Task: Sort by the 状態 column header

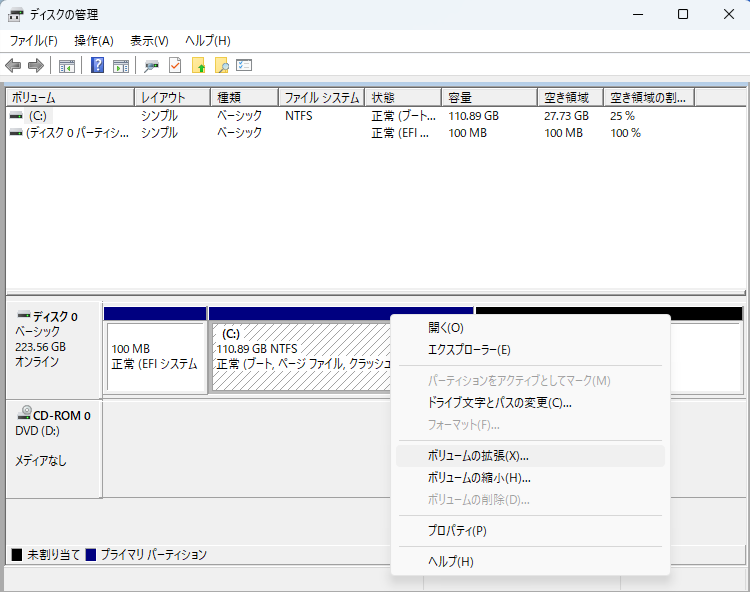Action: pyautogui.click(x=403, y=98)
